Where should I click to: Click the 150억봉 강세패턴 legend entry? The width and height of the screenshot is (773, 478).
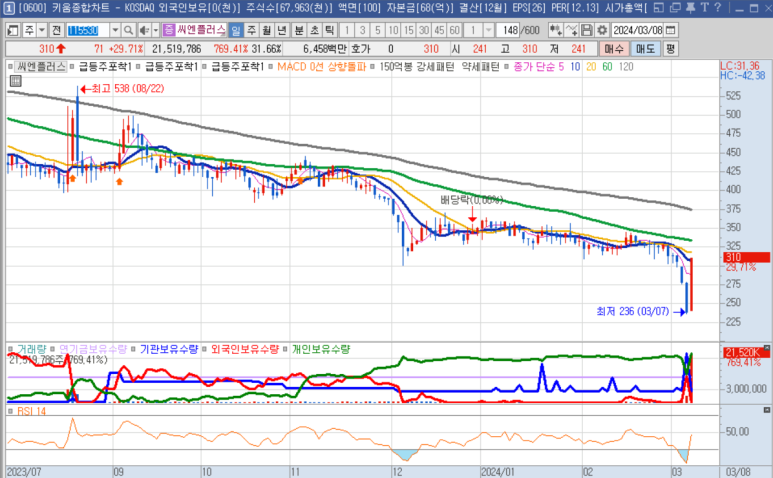pyautogui.click(x=417, y=67)
